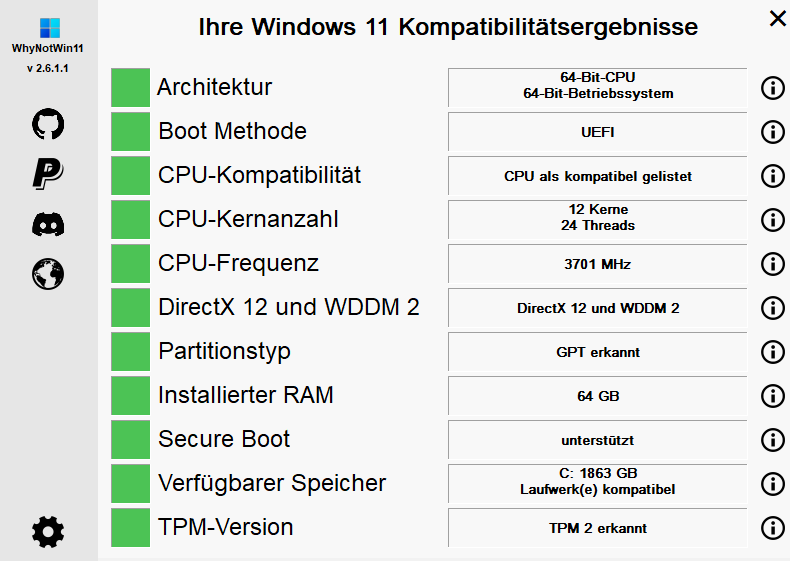Open settings with the gear icon
The height and width of the screenshot is (561, 790).
pos(48,532)
